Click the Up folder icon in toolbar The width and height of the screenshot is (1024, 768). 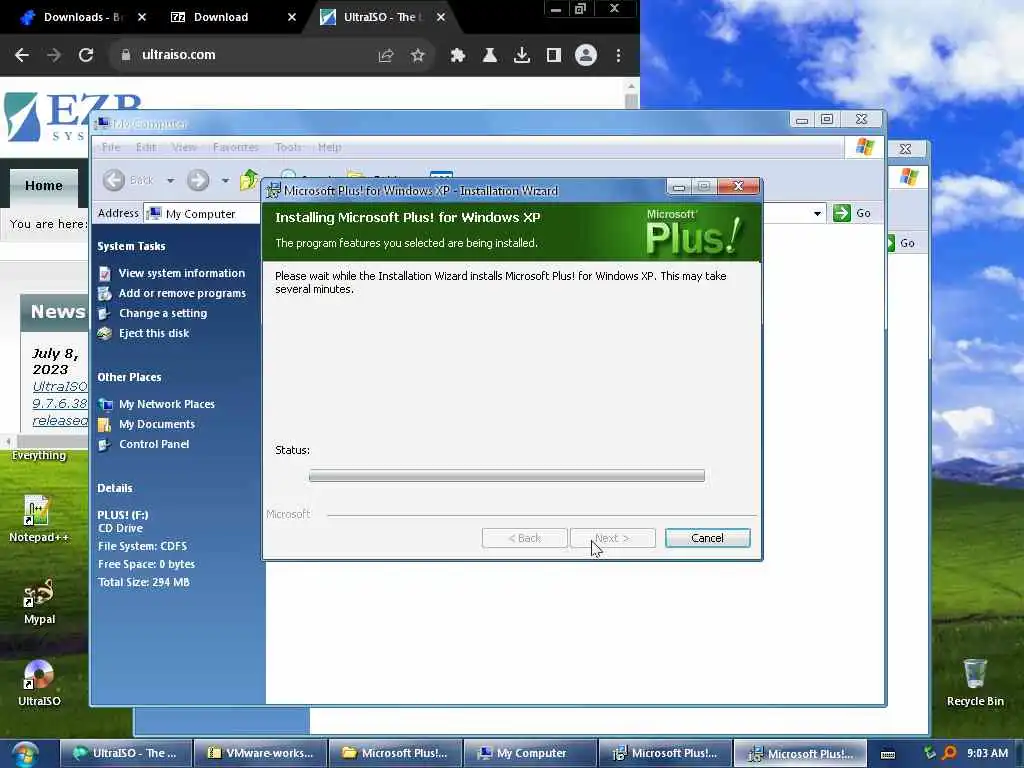[x=249, y=180]
